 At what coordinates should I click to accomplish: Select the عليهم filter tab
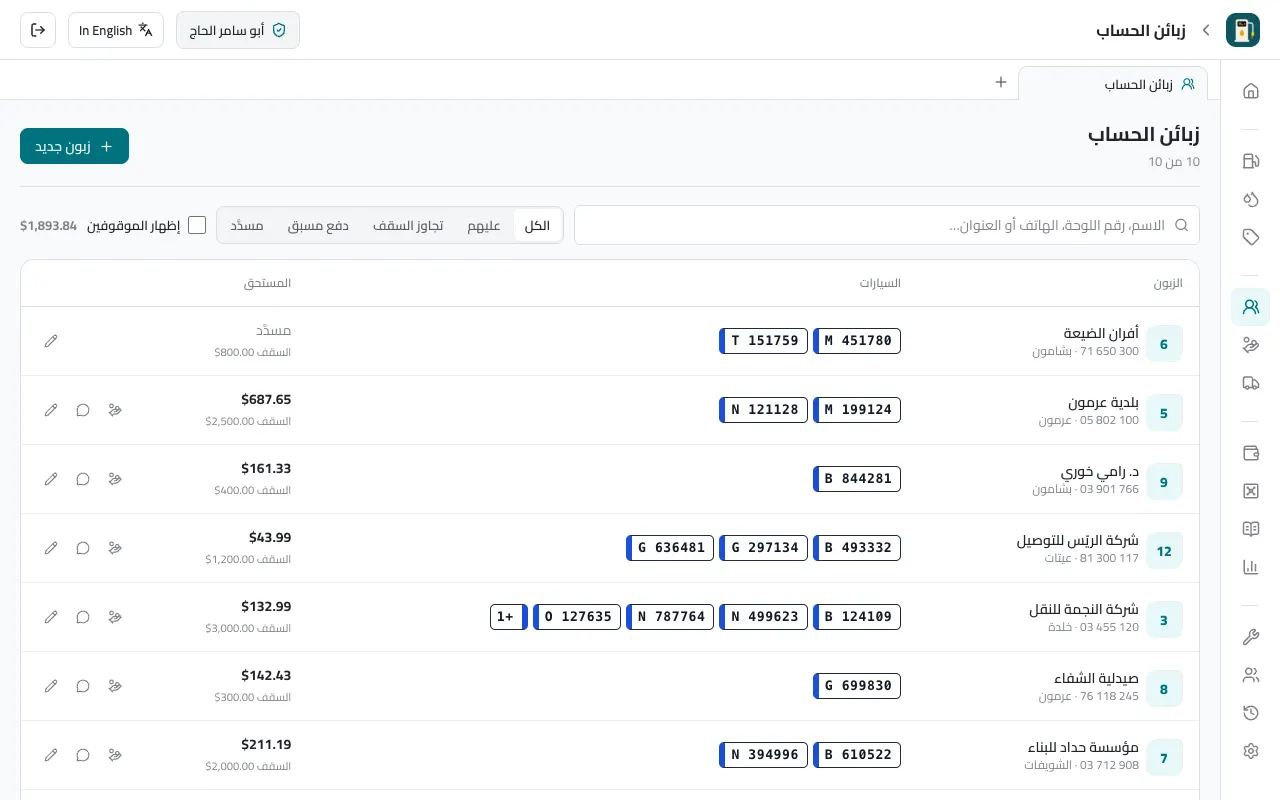coord(484,225)
